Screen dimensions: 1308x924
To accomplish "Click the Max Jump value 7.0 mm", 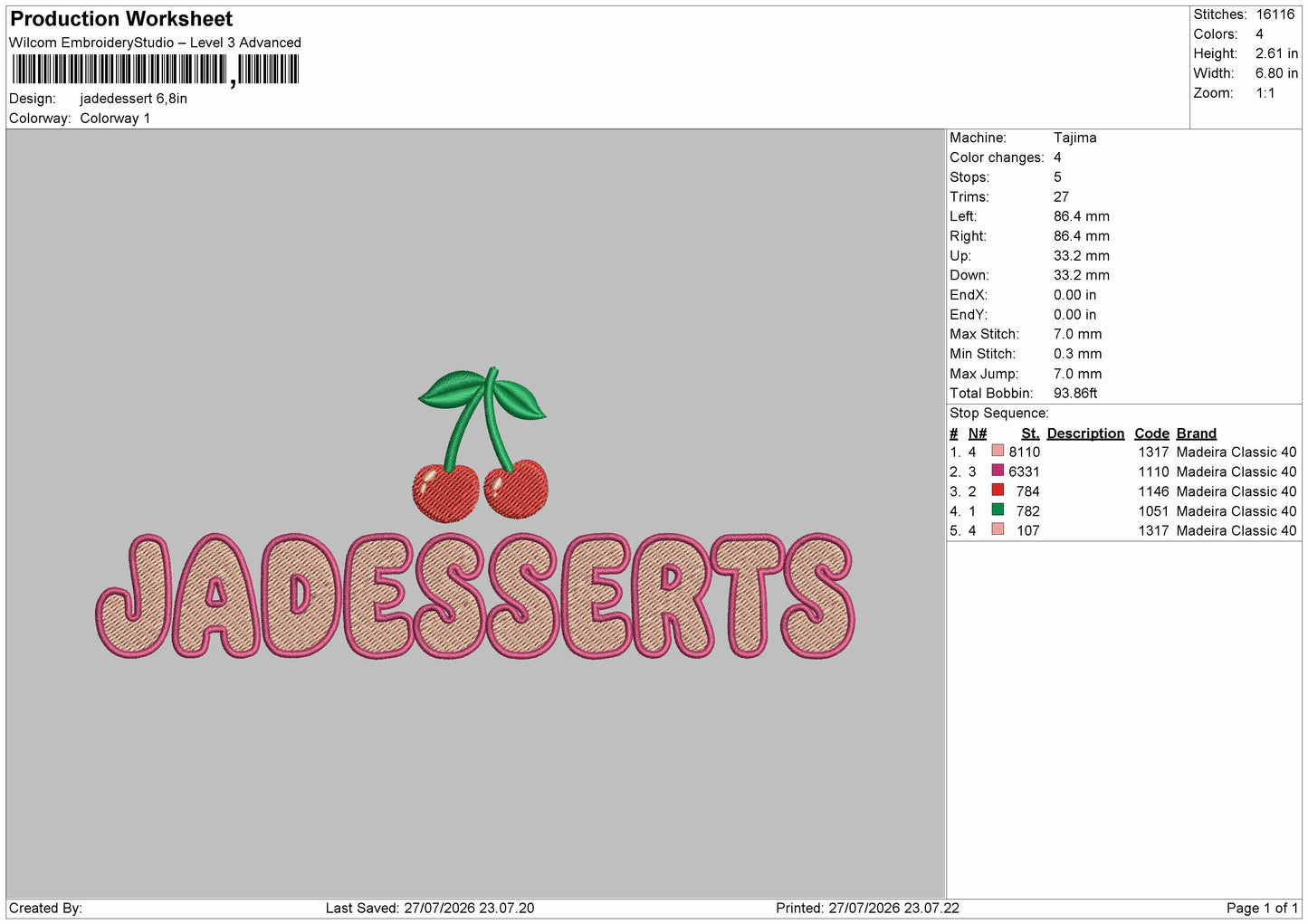I will pyautogui.click(x=1077, y=374).
